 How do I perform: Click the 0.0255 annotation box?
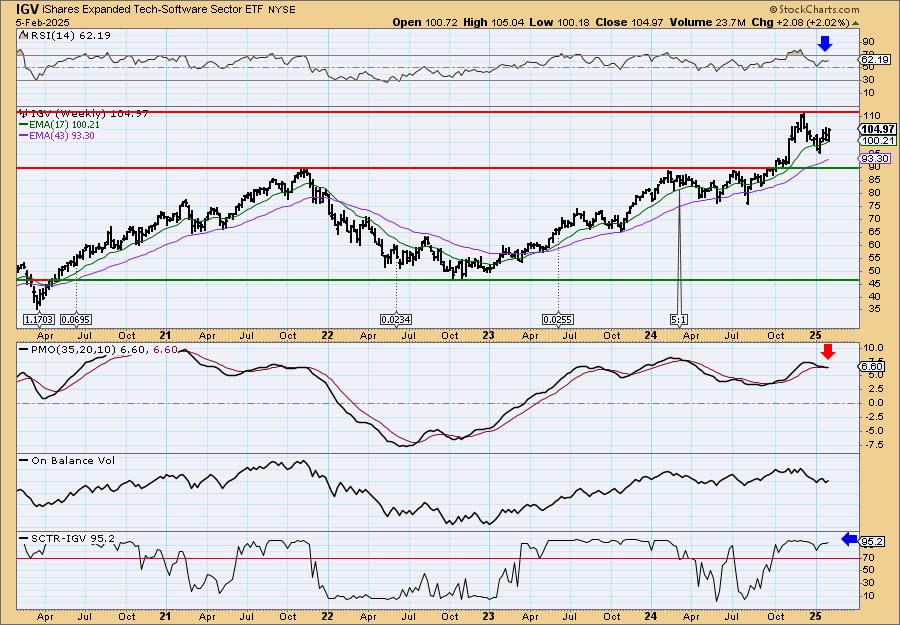click(x=558, y=319)
